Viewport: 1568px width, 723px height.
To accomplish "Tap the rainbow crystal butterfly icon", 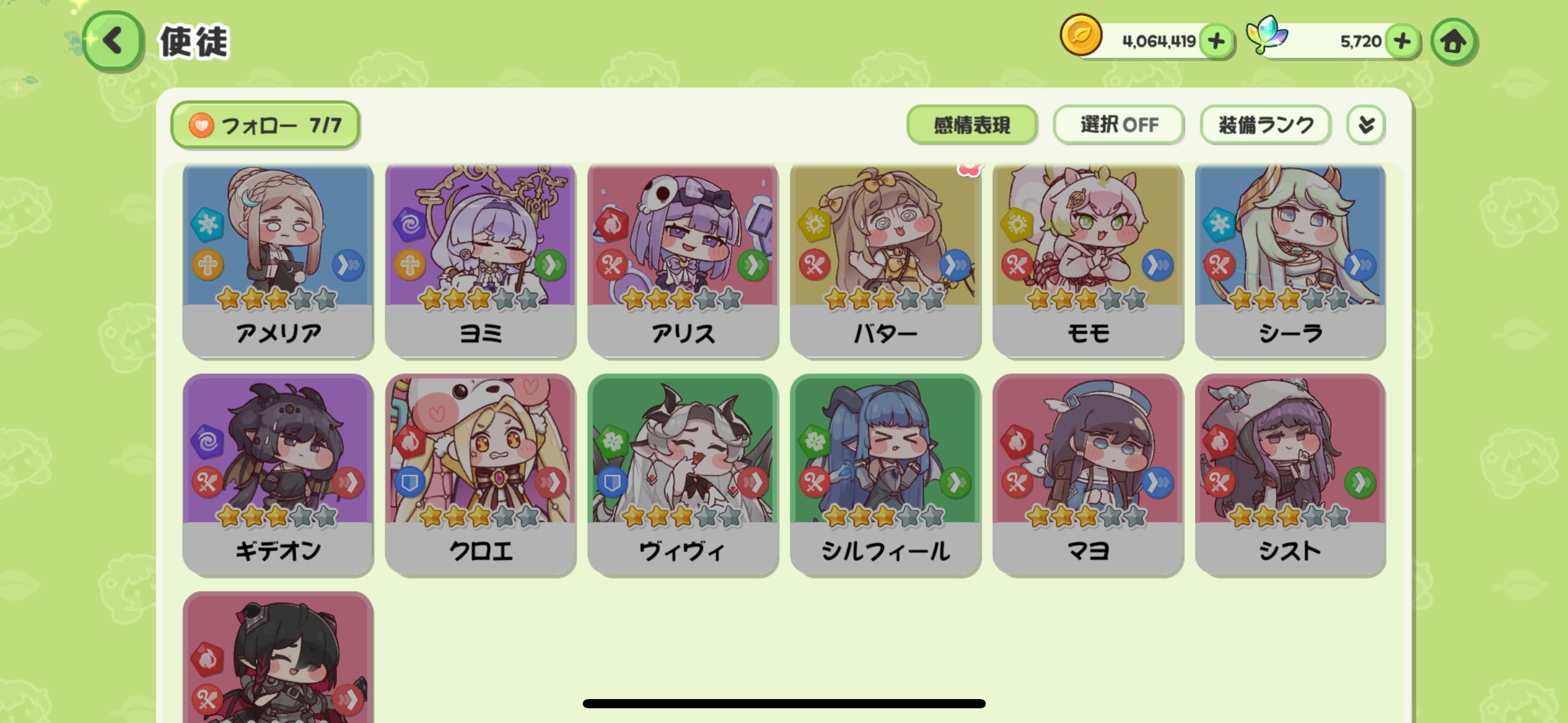I will [x=1267, y=34].
